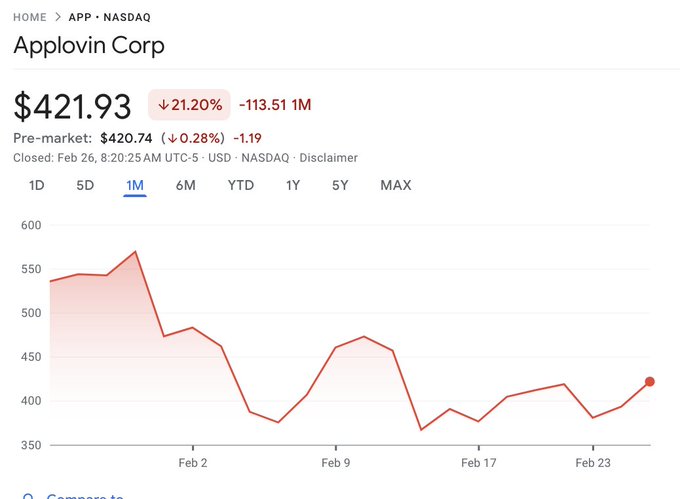Switch chart to YTD view
The image size is (680, 499).
point(240,185)
